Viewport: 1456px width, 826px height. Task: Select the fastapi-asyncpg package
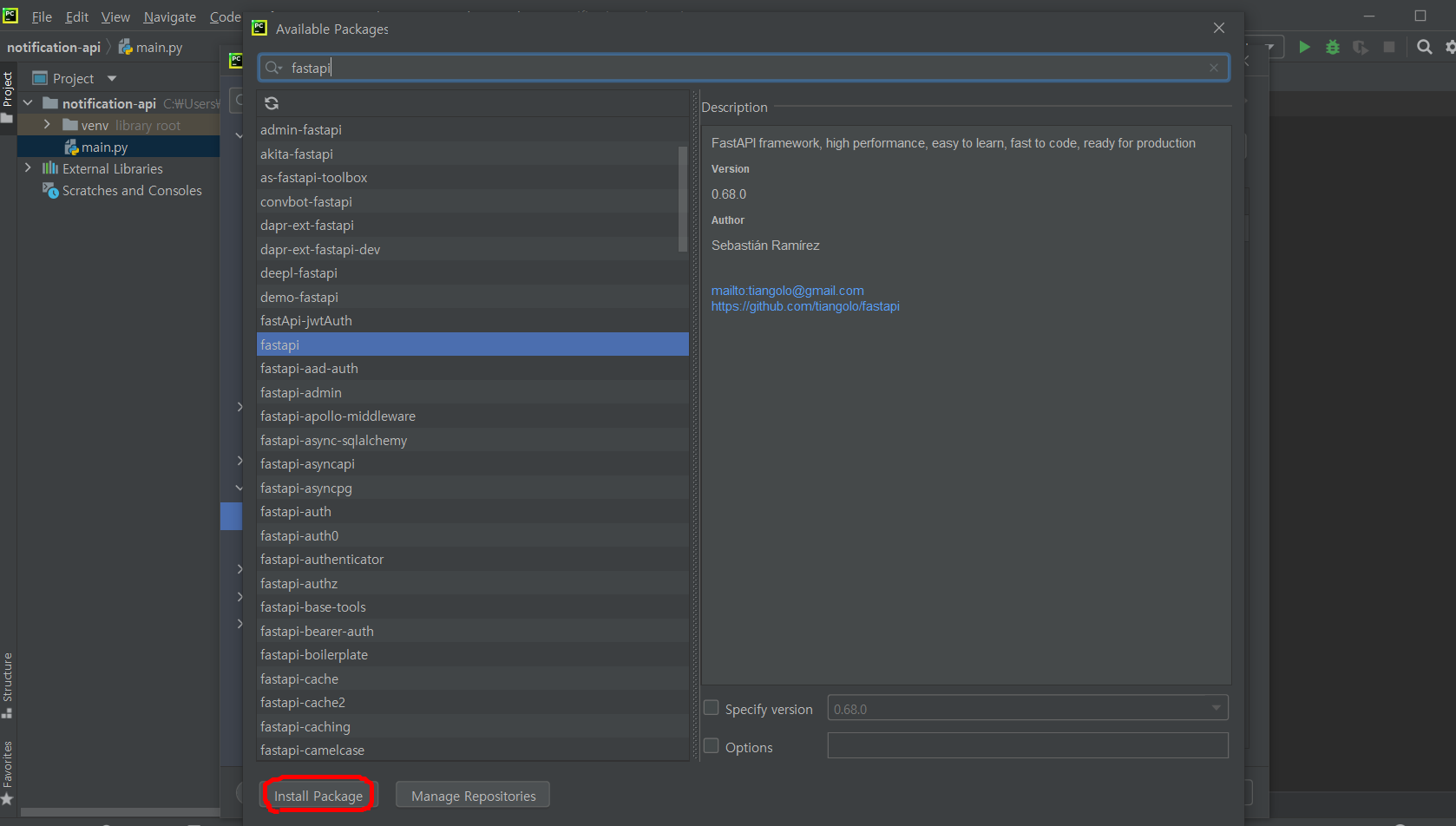(x=473, y=488)
